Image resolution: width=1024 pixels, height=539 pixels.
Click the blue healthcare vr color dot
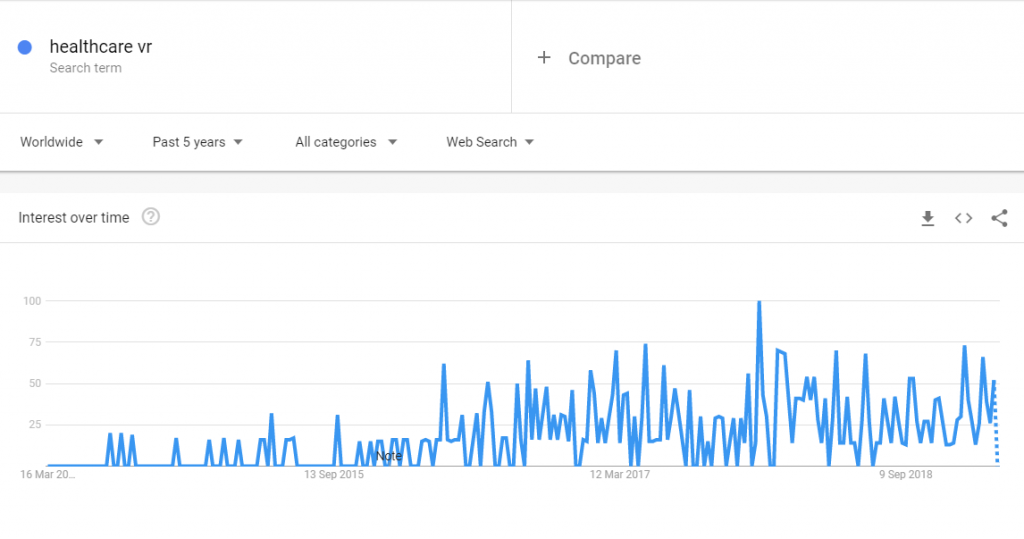click(x=25, y=47)
